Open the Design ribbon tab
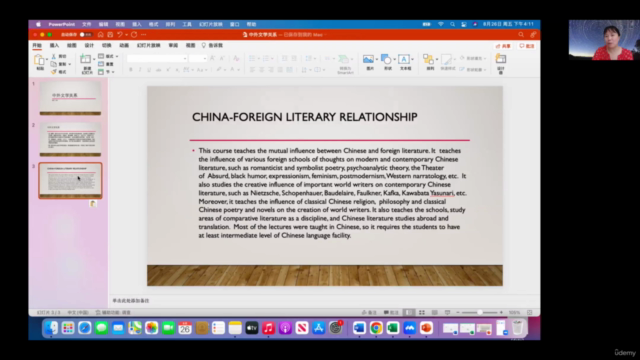Viewport: 640px width, 360px height. [x=89, y=45]
